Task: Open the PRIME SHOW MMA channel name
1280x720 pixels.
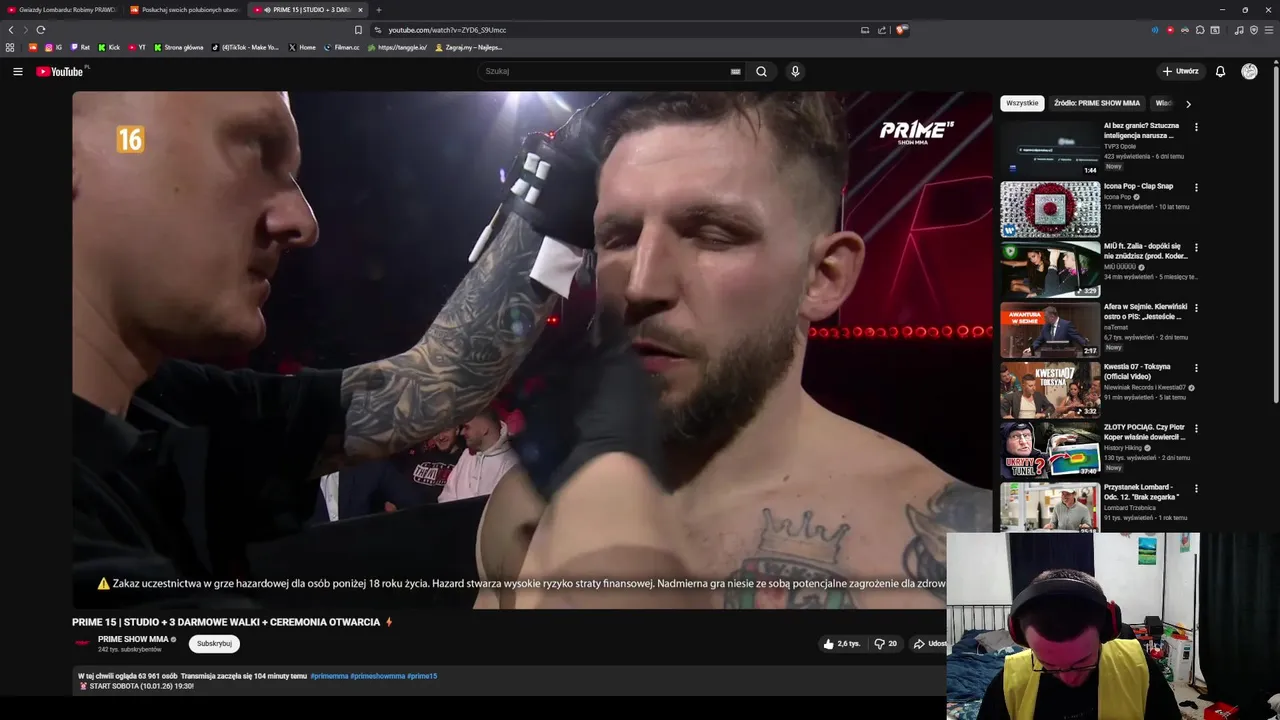Action: (x=133, y=639)
